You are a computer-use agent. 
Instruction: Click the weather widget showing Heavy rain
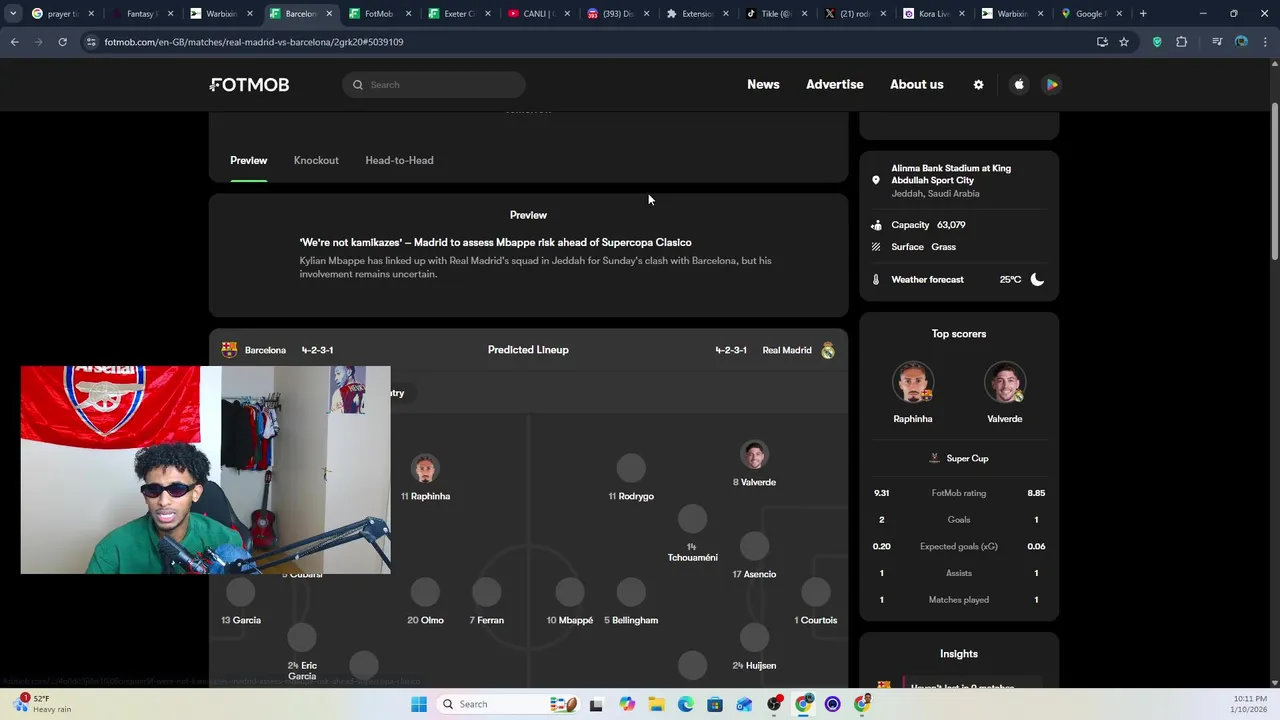44,704
